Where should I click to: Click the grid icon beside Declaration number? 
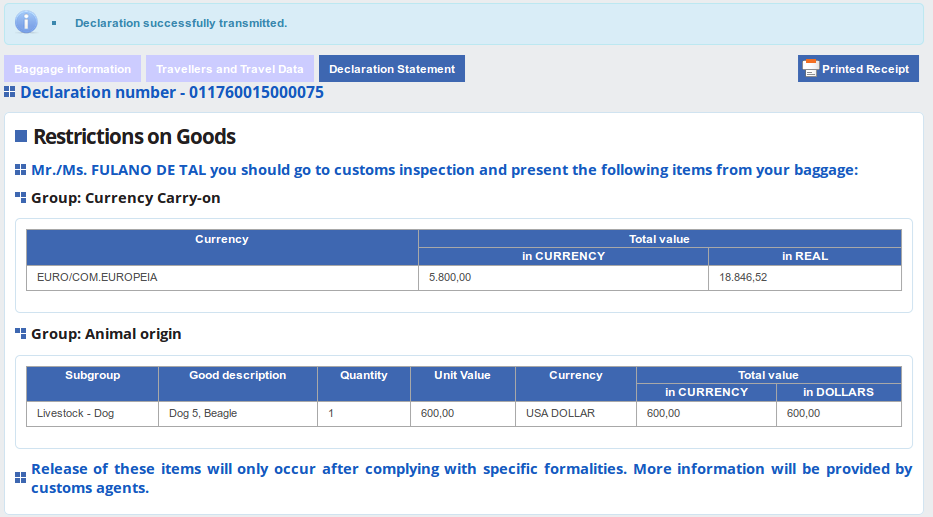(x=10, y=92)
